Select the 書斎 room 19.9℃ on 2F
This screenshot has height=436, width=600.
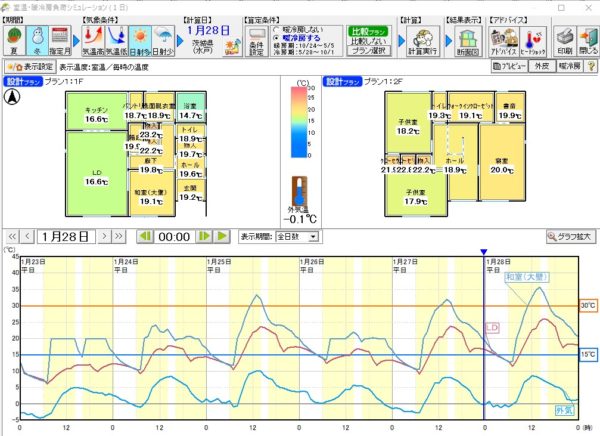tap(510, 107)
